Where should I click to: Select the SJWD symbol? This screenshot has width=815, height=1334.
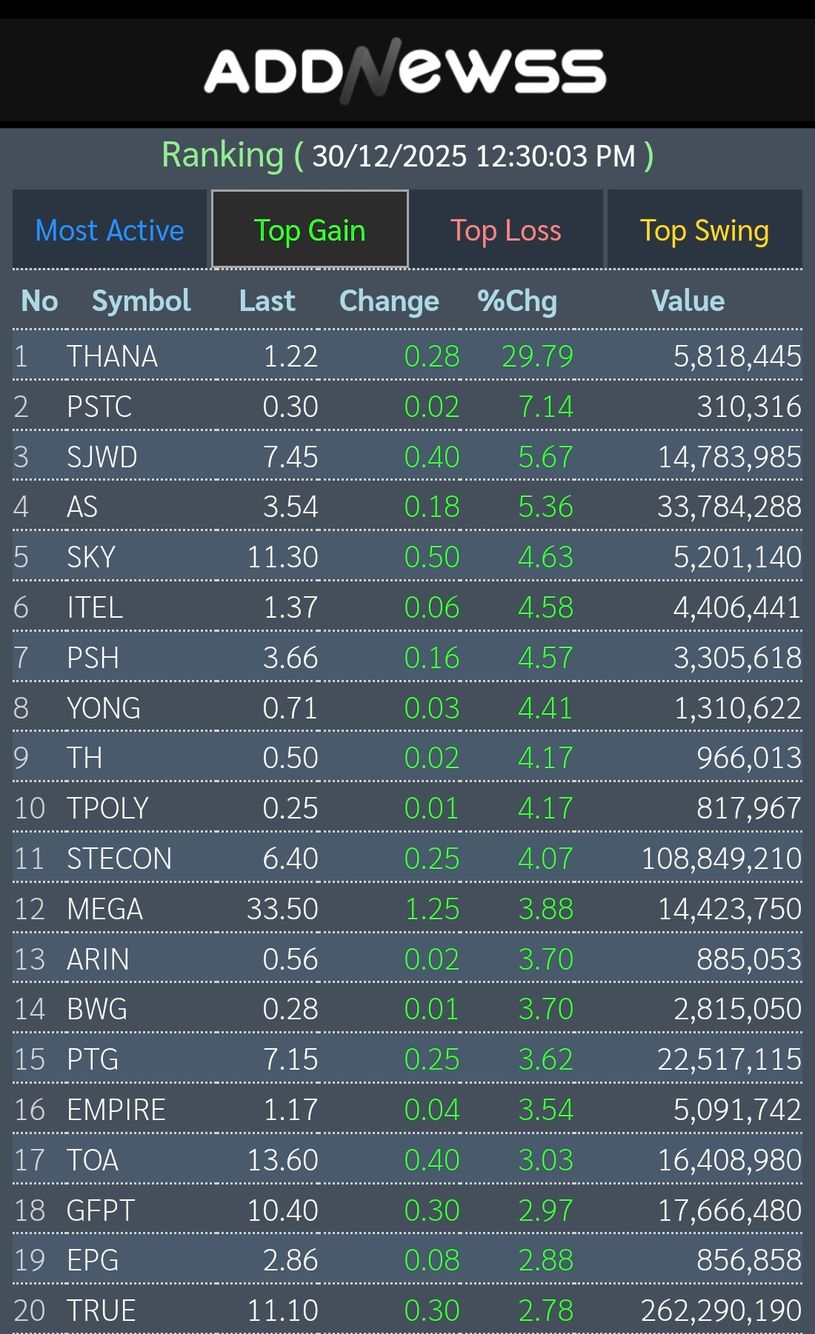click(102, 457)
